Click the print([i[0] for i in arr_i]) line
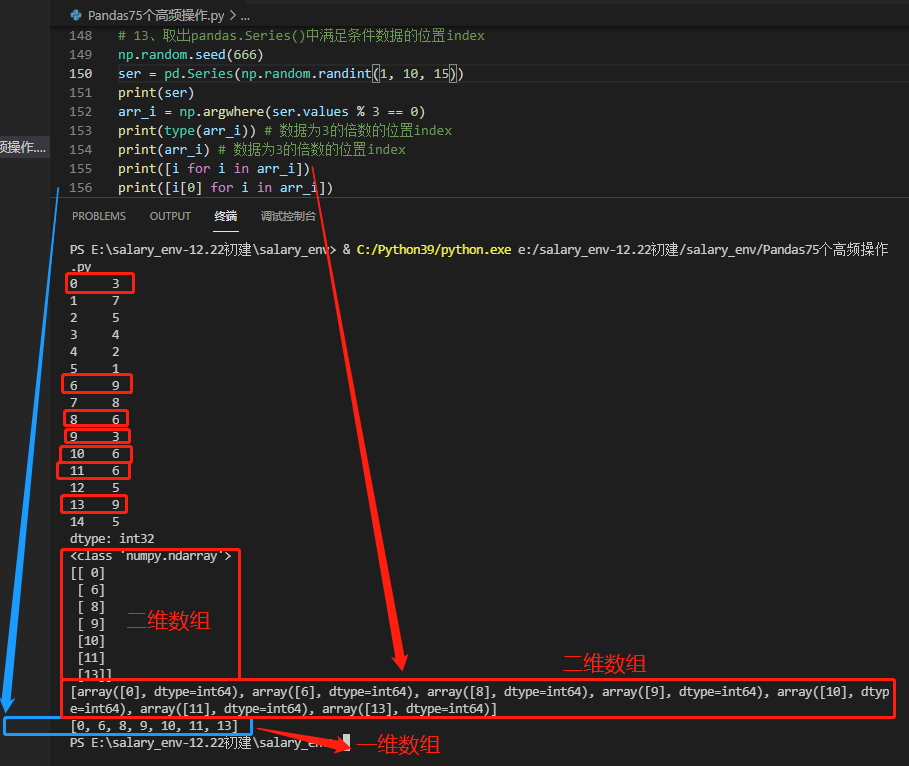This screenshot has width=909, height=766. (x=226, y=188)
